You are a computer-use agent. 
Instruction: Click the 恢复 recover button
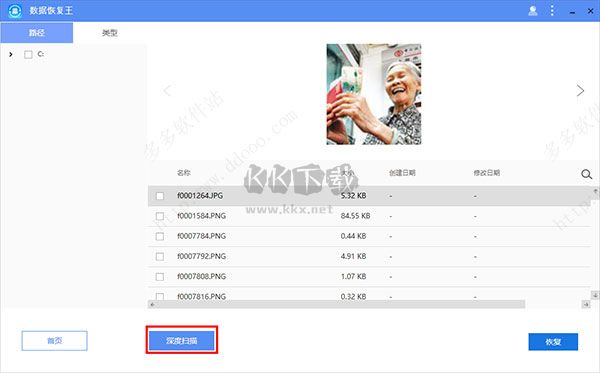(x=553, y=342)
